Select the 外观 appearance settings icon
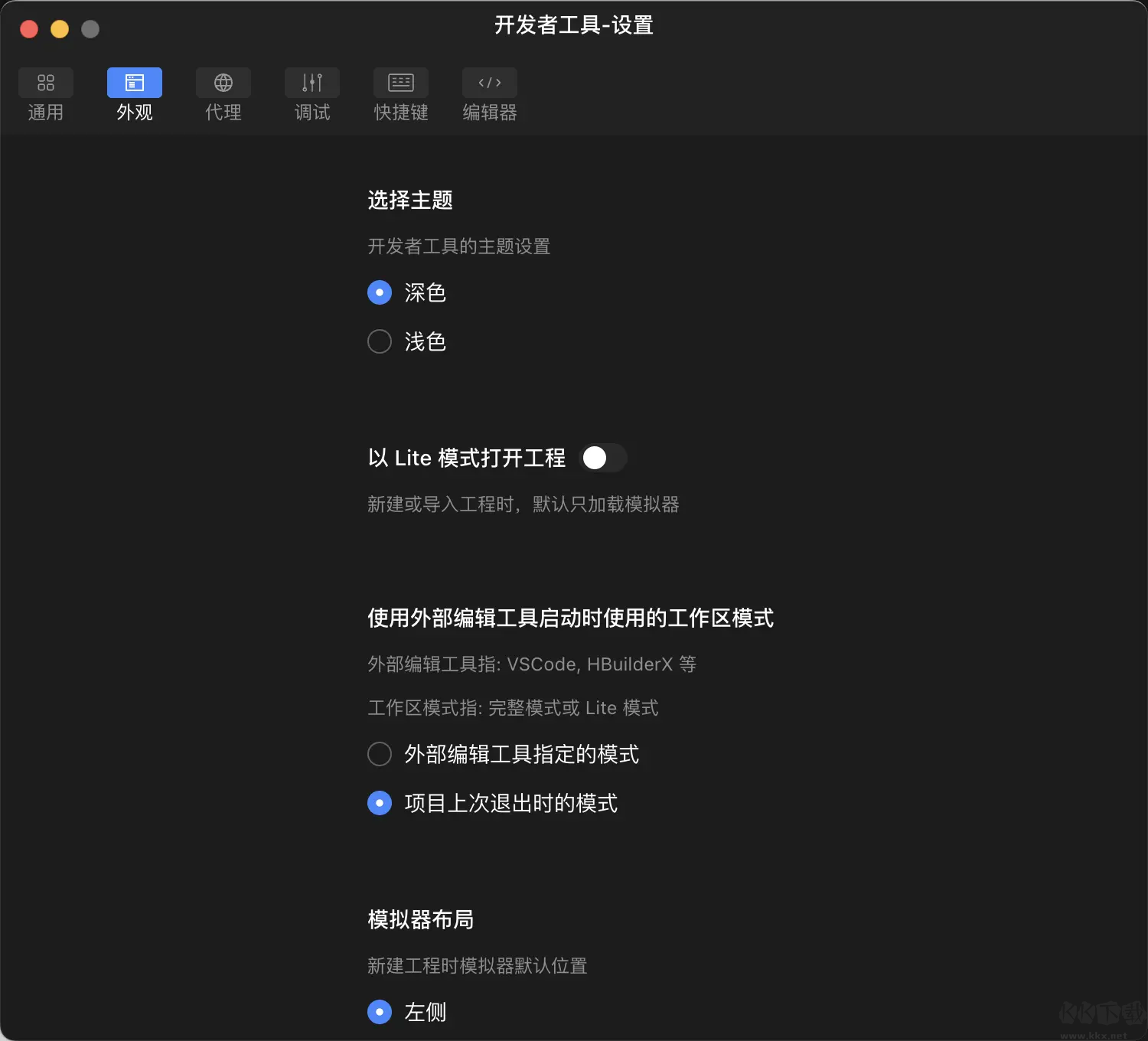Image resolution: width=1148 pixels, height=1041 pixels. click(x=134, y=82)
